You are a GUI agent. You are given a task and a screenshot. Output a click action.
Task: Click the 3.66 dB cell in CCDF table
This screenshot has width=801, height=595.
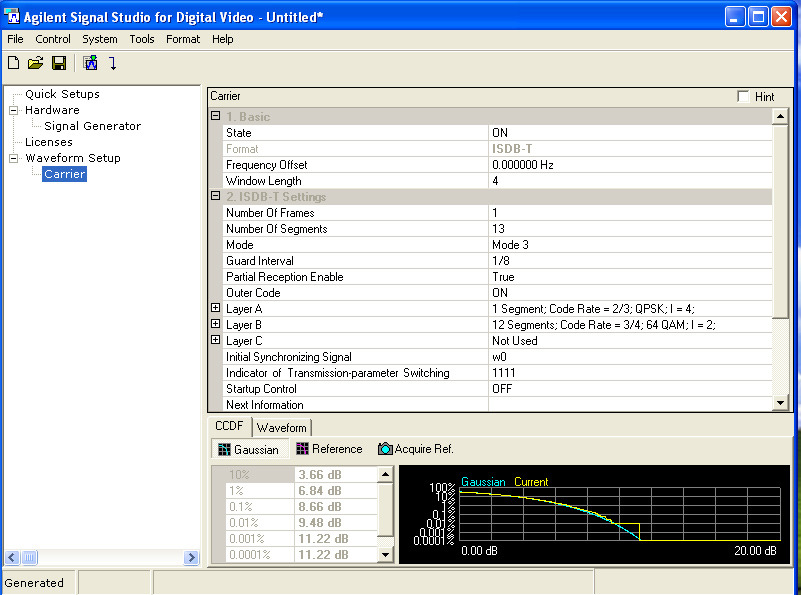point(336,474)
